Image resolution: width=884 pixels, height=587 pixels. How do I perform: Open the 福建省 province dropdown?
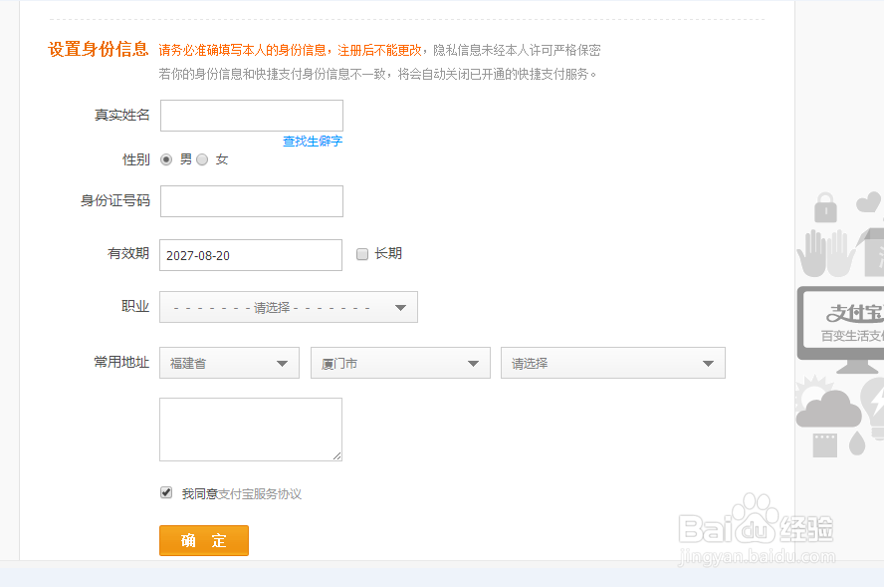point(228,362)
